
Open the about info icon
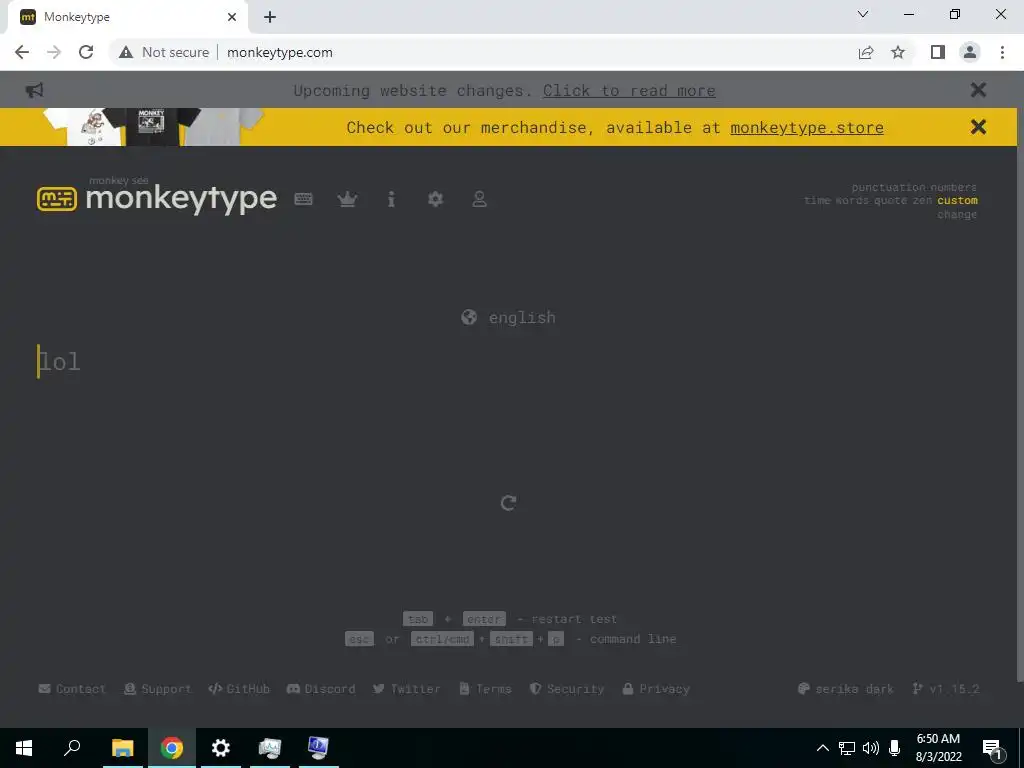[x=391, y=199]
